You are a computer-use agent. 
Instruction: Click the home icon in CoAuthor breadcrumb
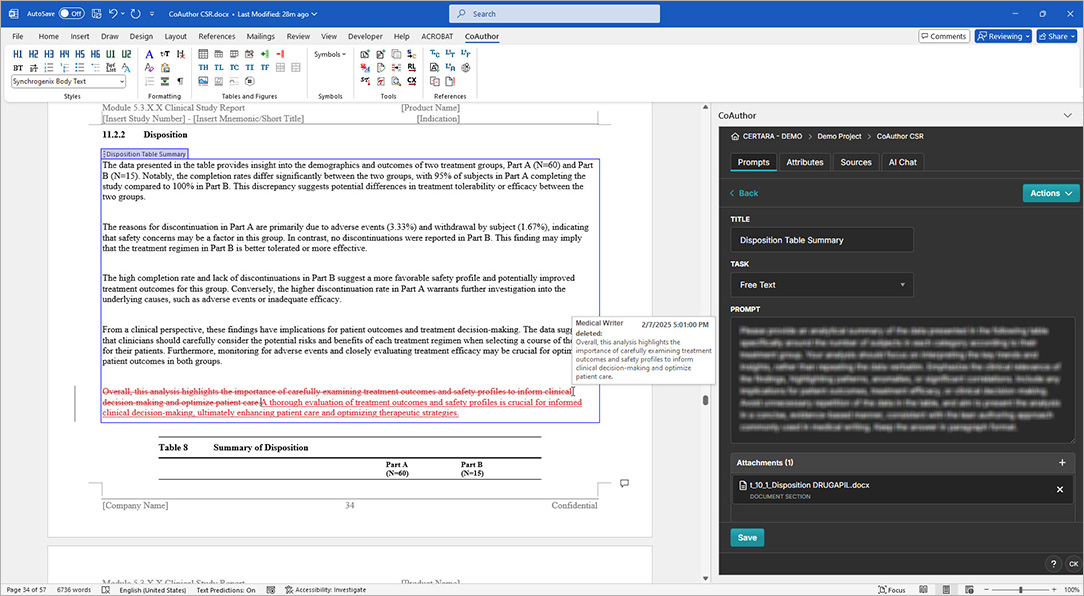pos(736,136)
